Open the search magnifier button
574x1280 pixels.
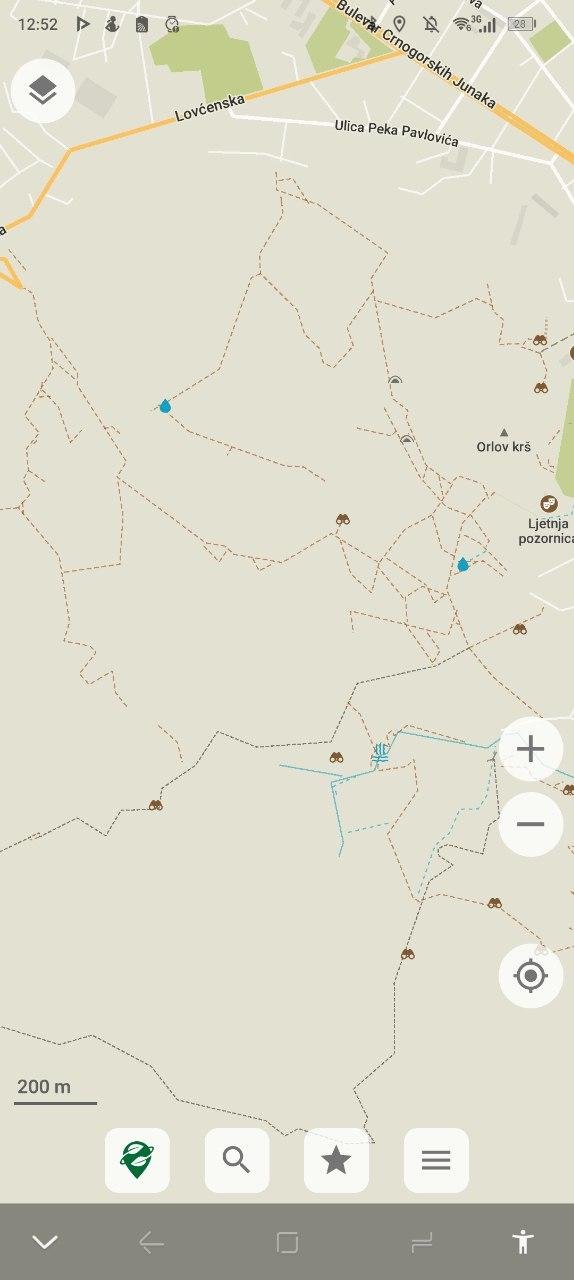click(237, 1160)
